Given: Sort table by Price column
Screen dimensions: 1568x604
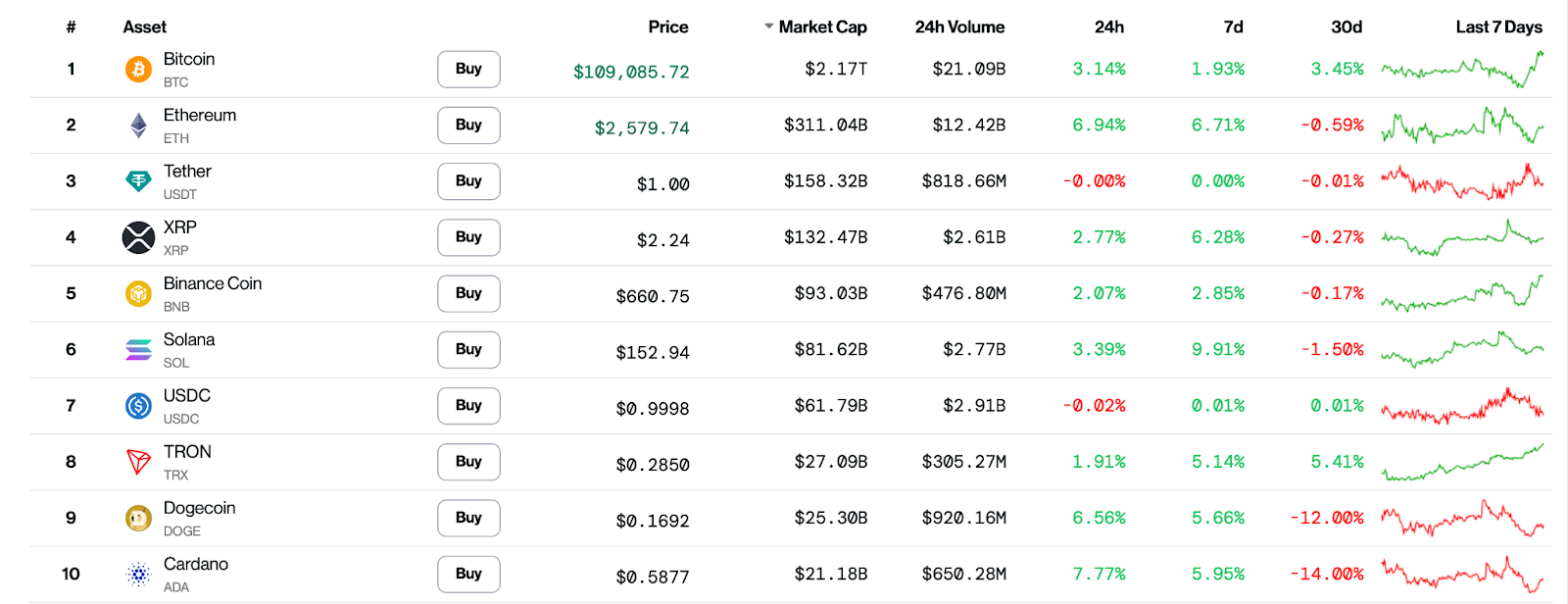Looking at the screenshot, I should click(667, 27).
